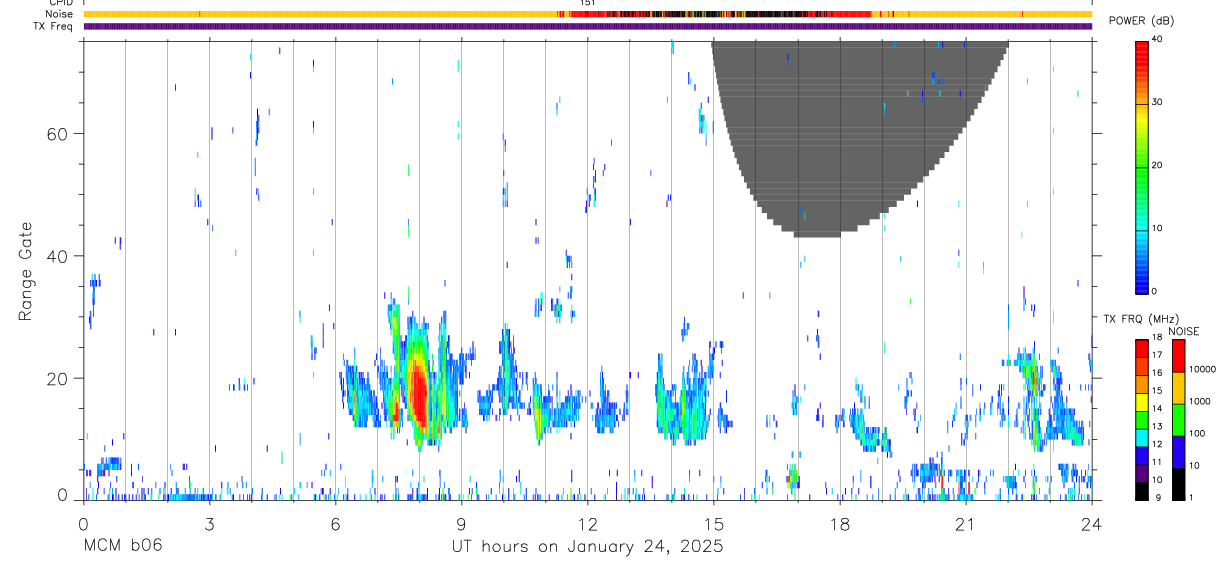Image resolution: width=1228 pixels, height=567 pixels.
Task: Click the purple TX Freq strip along the top
Action: pyautogui.click(x=587, y=26)
